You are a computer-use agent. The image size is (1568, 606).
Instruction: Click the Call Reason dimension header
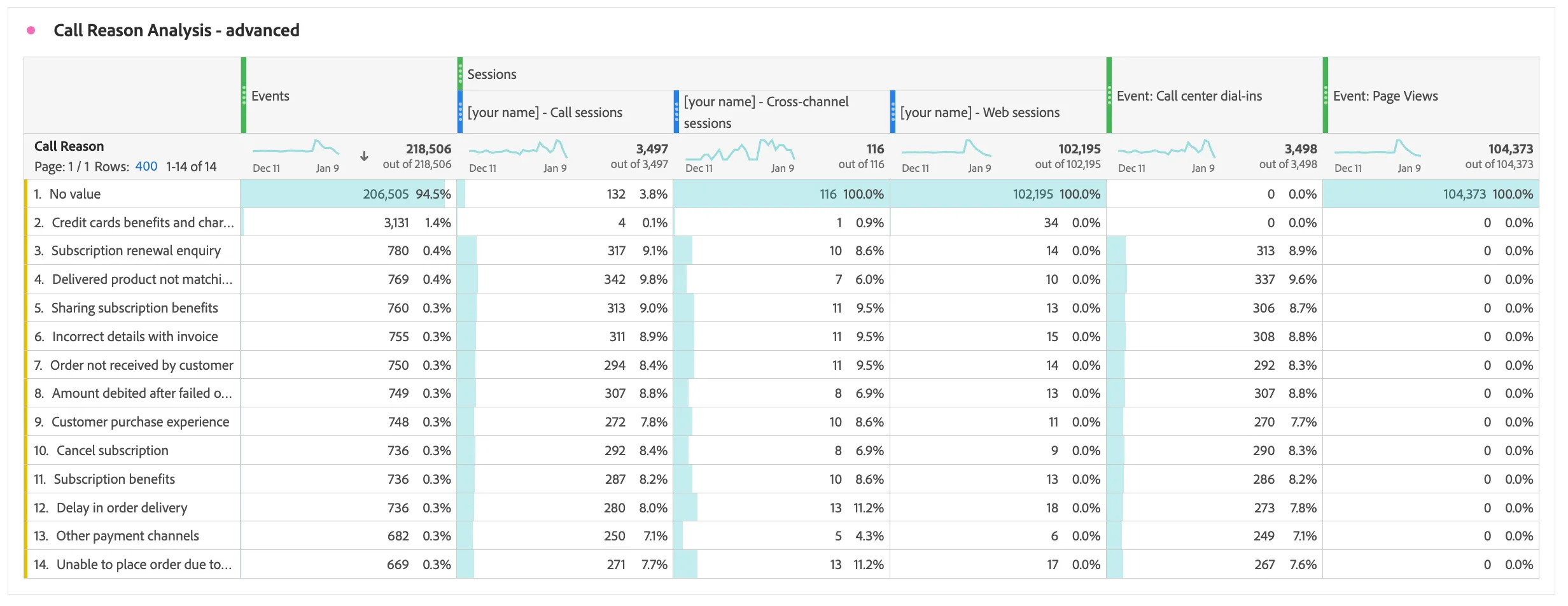(x=69, y=146)
